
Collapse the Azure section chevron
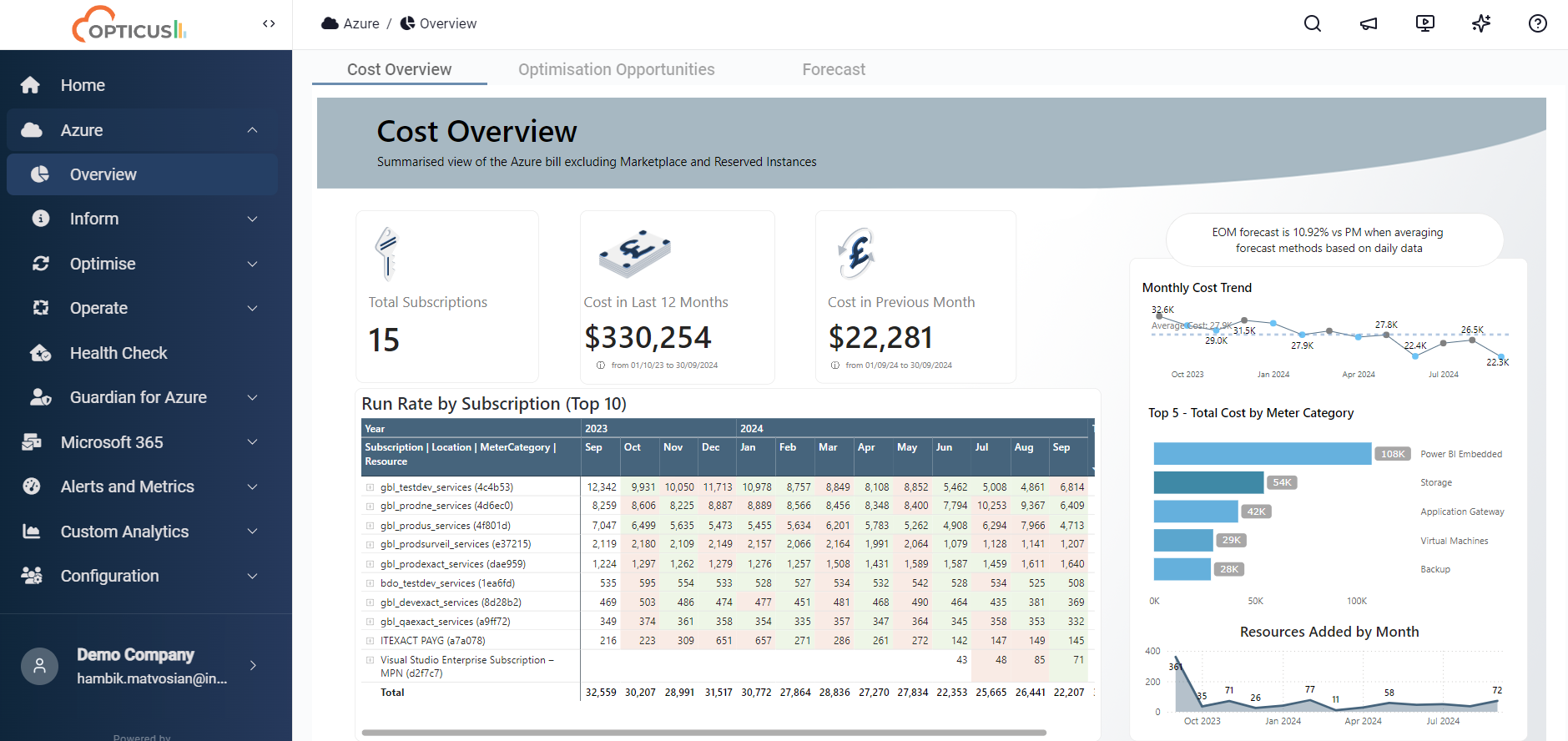tap(252, 130)
